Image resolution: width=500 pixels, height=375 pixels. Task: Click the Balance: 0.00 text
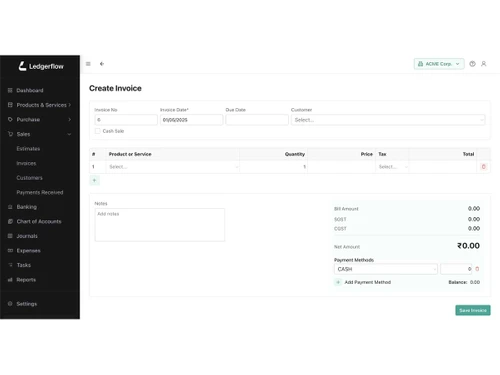tap(464, 282)
